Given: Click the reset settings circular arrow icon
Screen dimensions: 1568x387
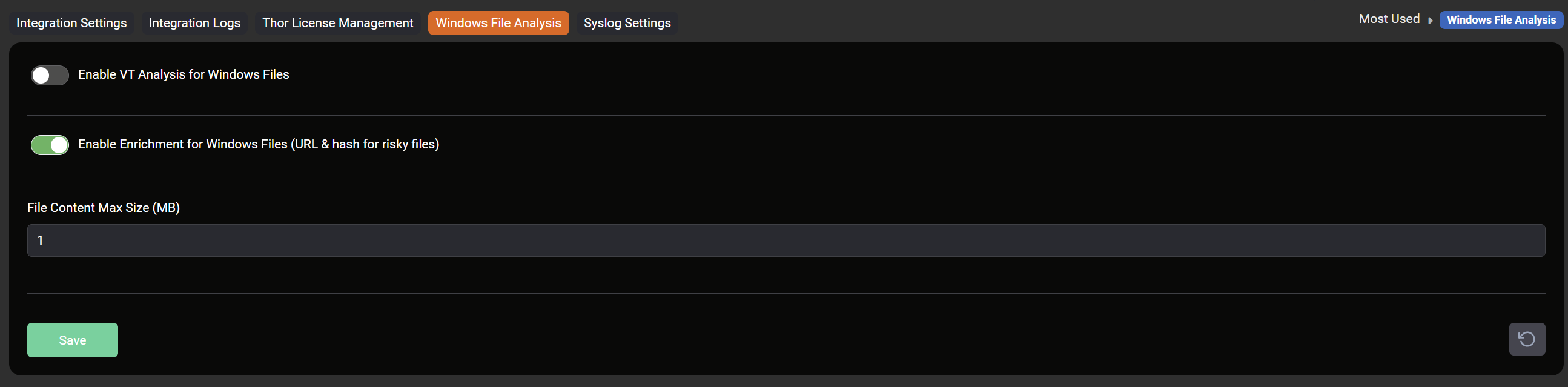Looking at the screenshot, I should (x=1526, y=339).
